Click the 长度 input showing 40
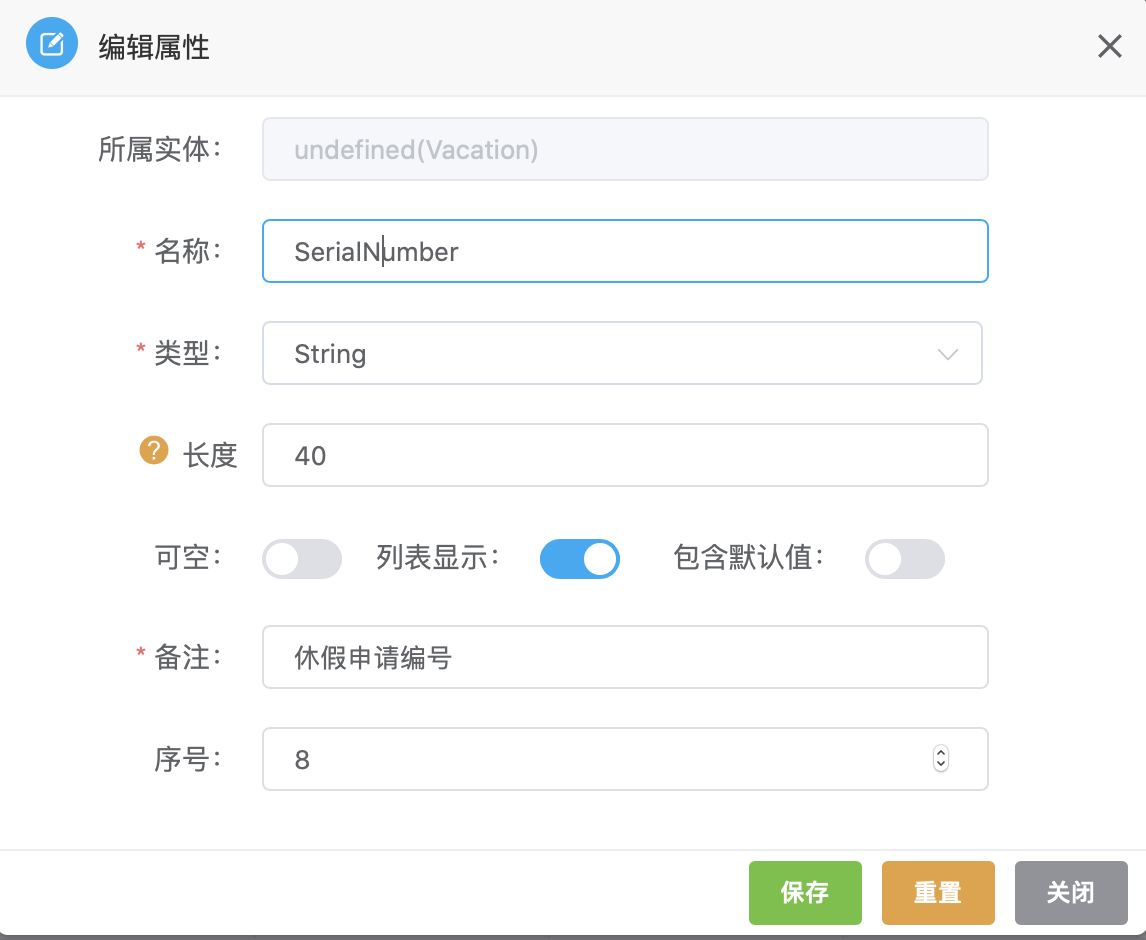This screenshot has height=940, width=1146. coord(624,455)
